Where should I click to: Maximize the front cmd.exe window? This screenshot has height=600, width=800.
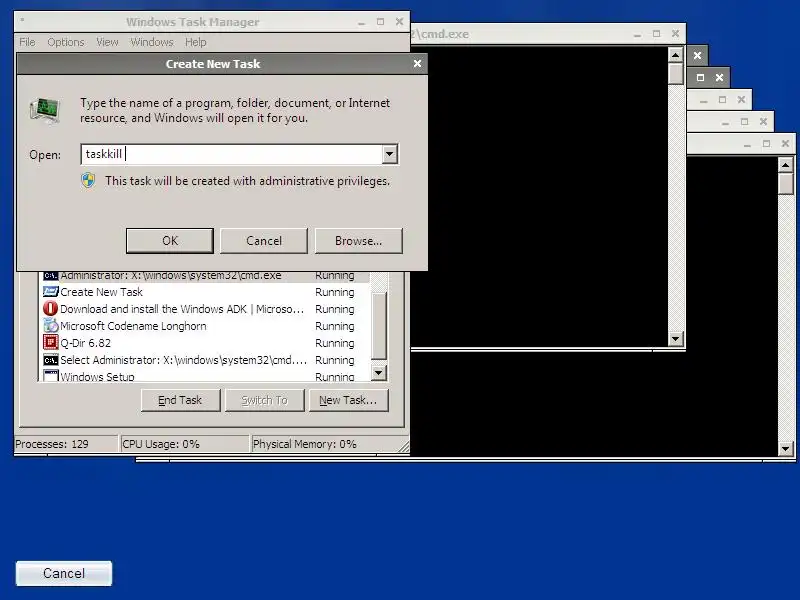(x=656, y=34)
